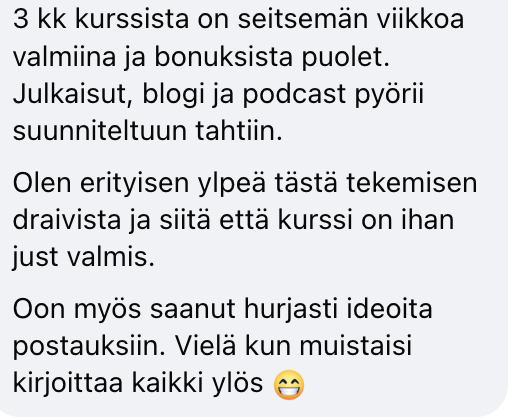Click the word "tahtiin."
Screen dimensions: 516x417
click(239, 131)
